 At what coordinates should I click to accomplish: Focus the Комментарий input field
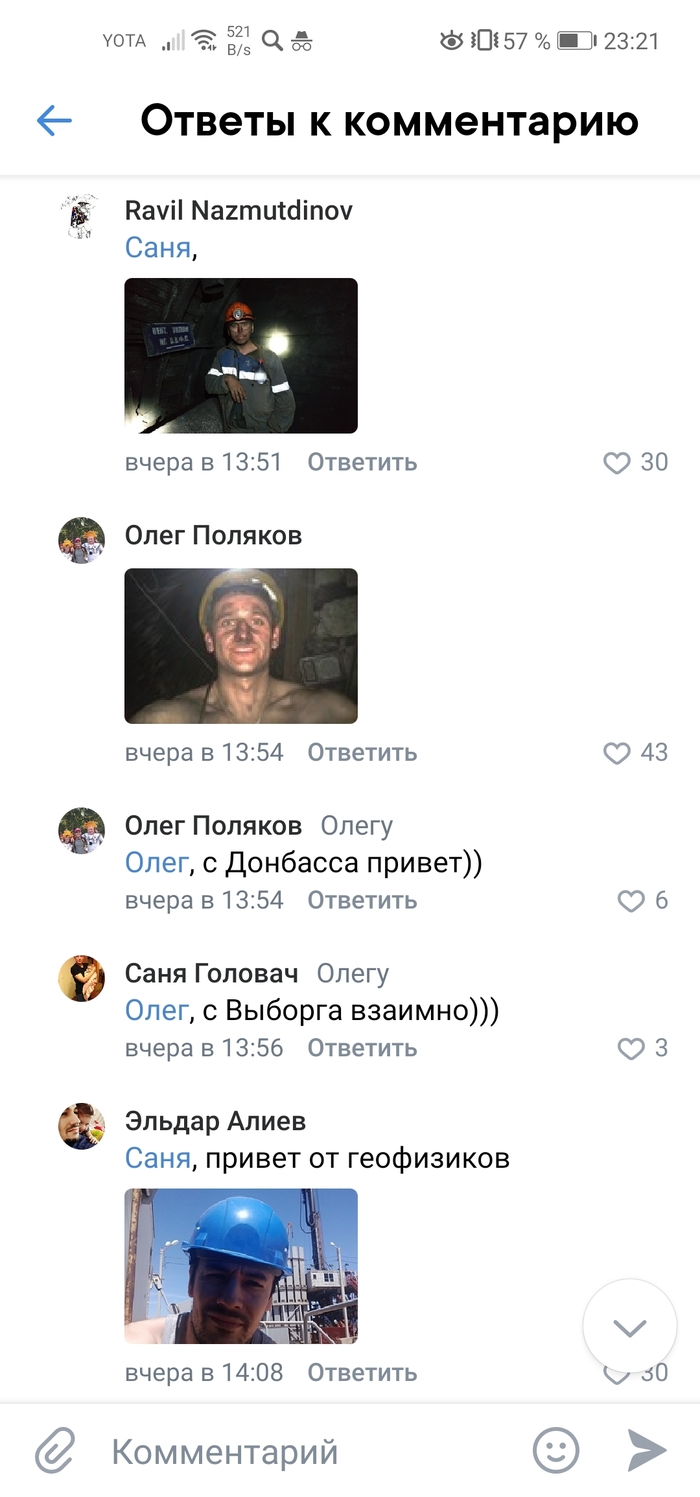tap(300, 1451)
